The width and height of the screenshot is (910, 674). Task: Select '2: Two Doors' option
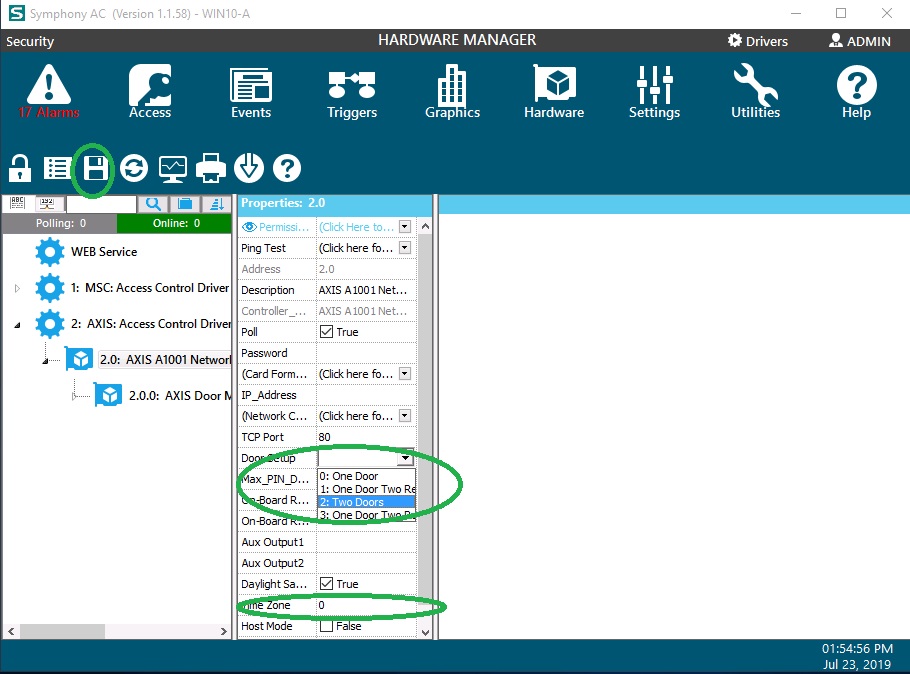[367, 502]
